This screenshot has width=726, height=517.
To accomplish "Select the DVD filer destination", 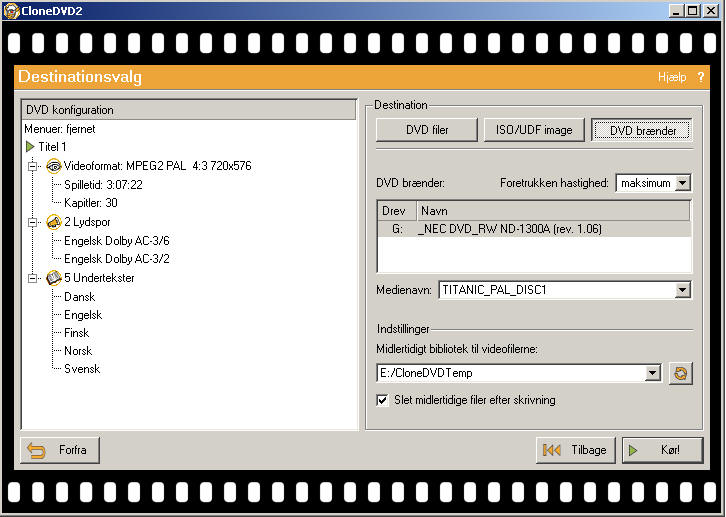I will click(426, 130).
